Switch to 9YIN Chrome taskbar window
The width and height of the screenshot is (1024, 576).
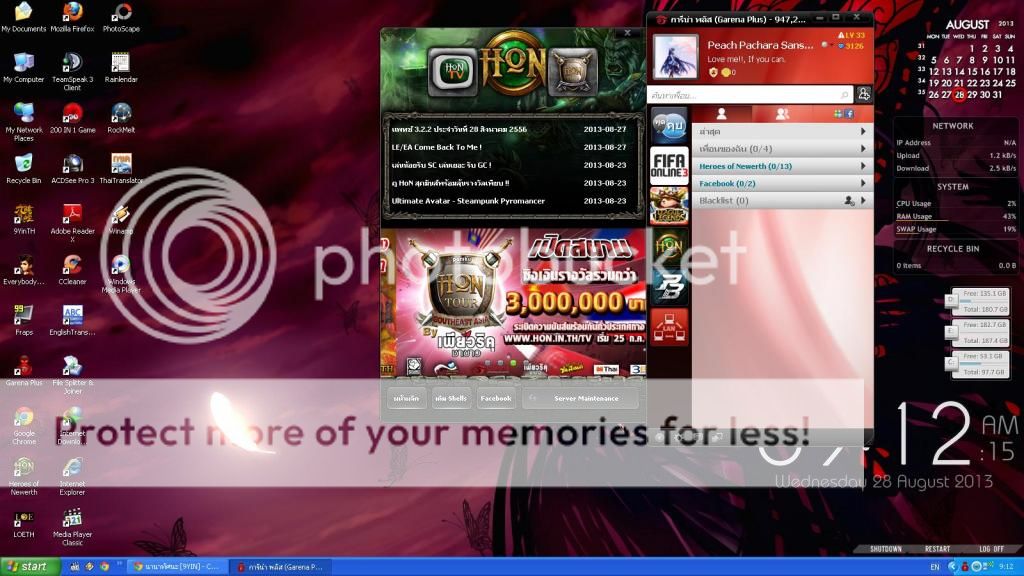click(x=176, y=567)
